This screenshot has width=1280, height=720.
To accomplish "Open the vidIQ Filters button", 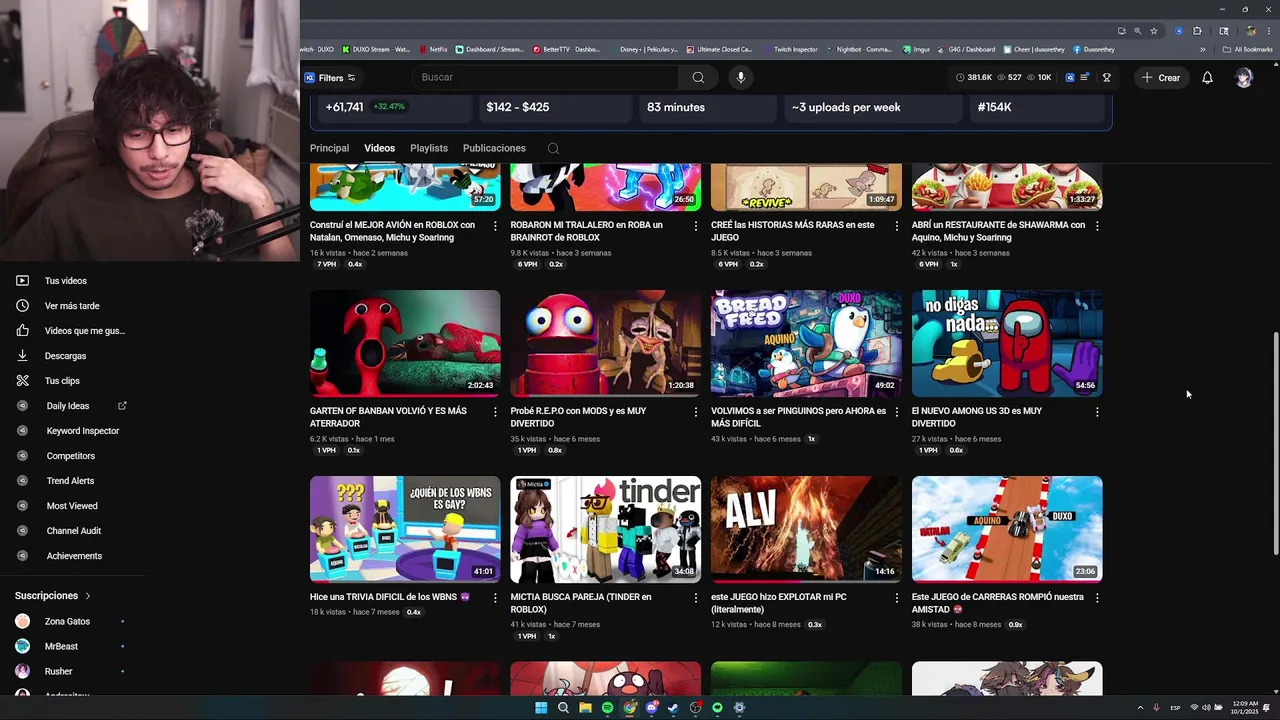I will point(330,78).
